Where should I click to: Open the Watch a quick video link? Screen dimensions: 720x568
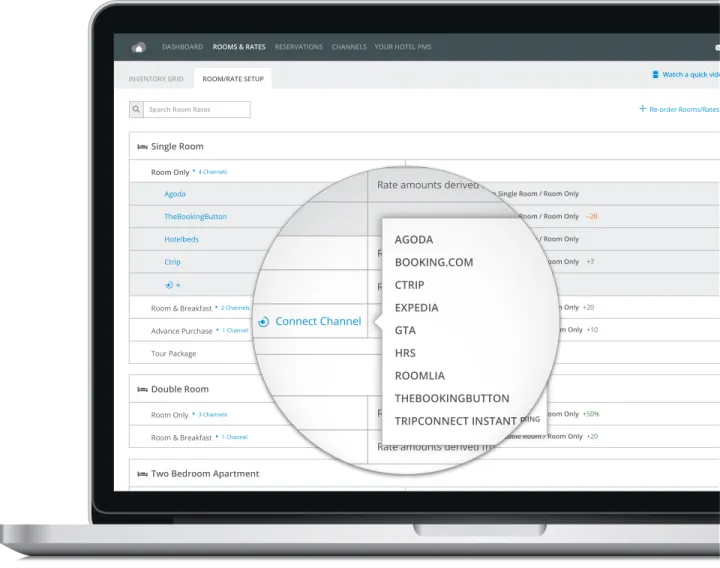[x=691, y=74]
